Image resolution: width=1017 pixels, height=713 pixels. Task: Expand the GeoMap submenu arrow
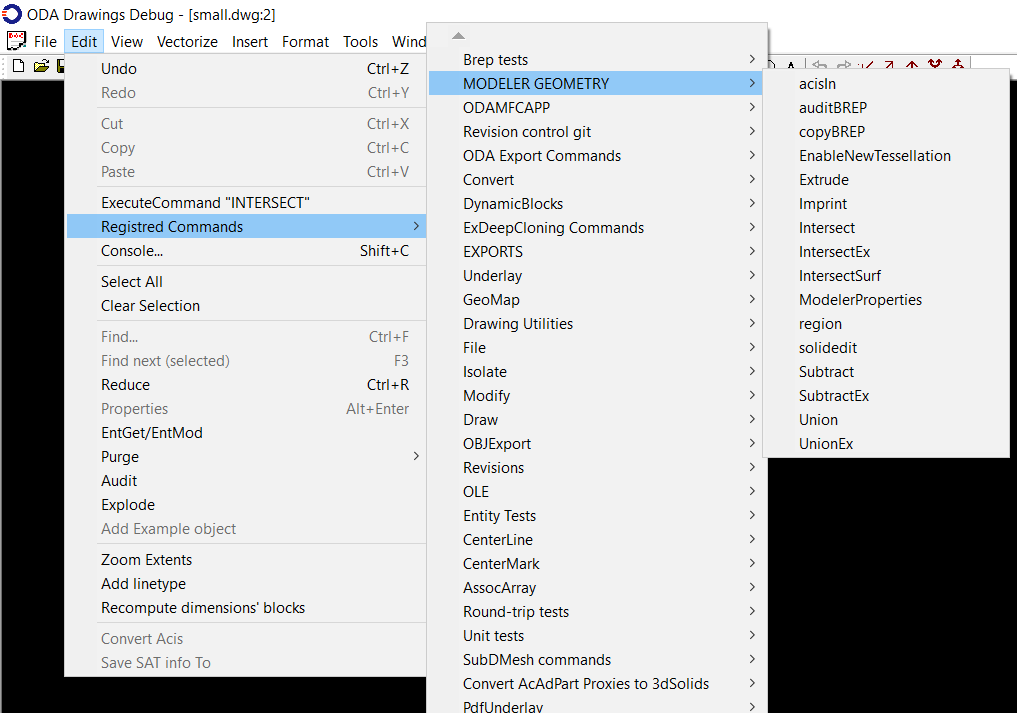click(752, 299)
